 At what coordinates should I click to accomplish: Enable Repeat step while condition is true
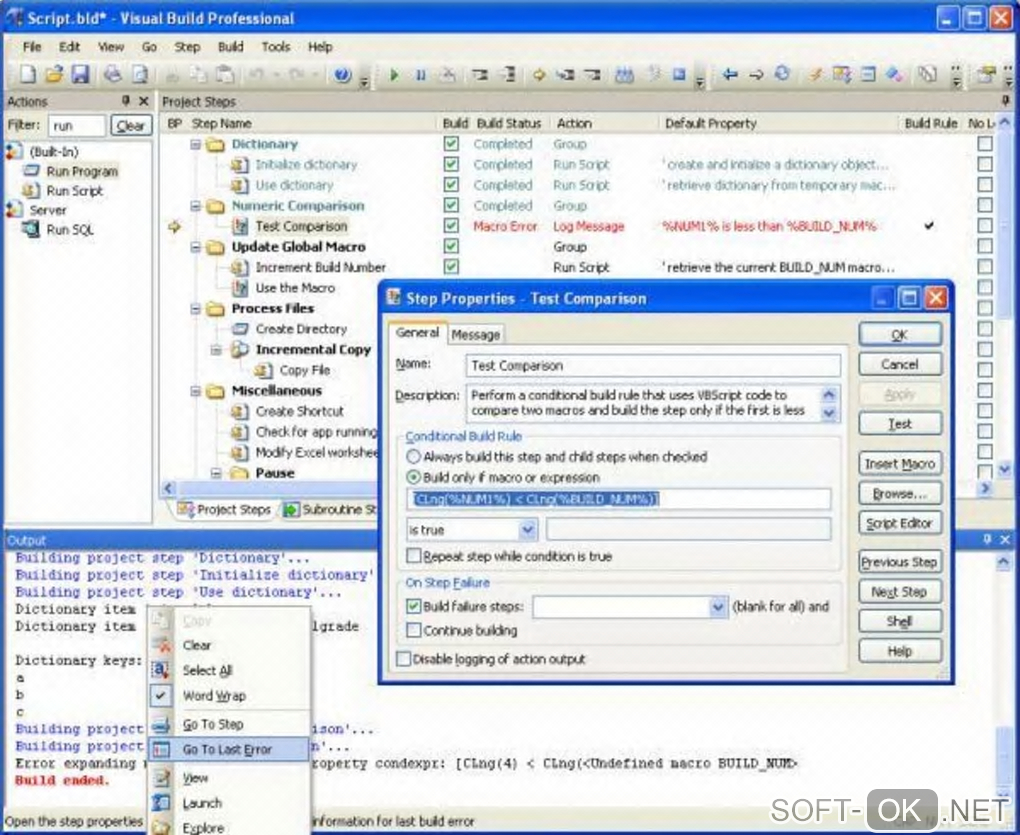[413, 556]
